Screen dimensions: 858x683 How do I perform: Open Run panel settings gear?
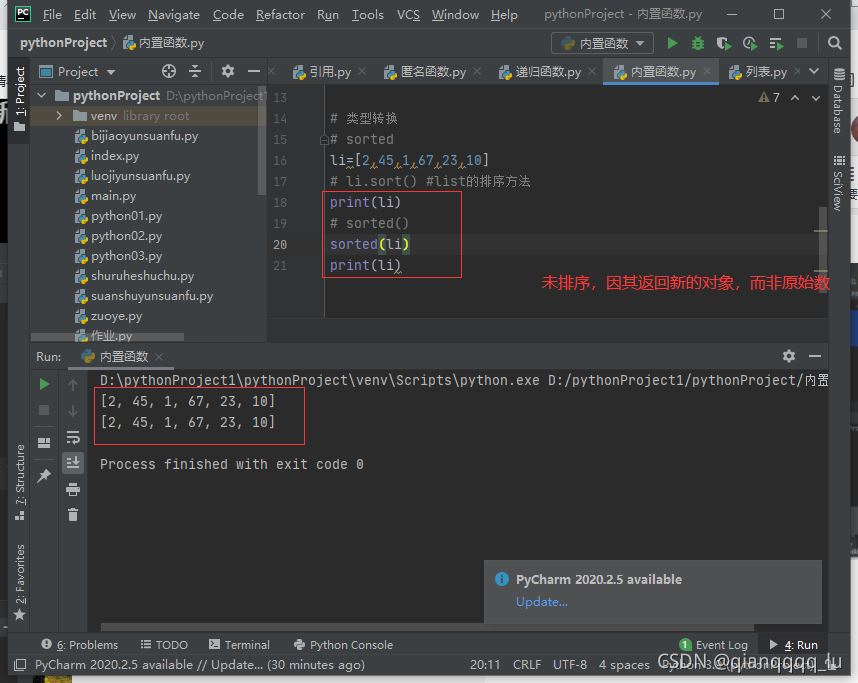[788, 356]
